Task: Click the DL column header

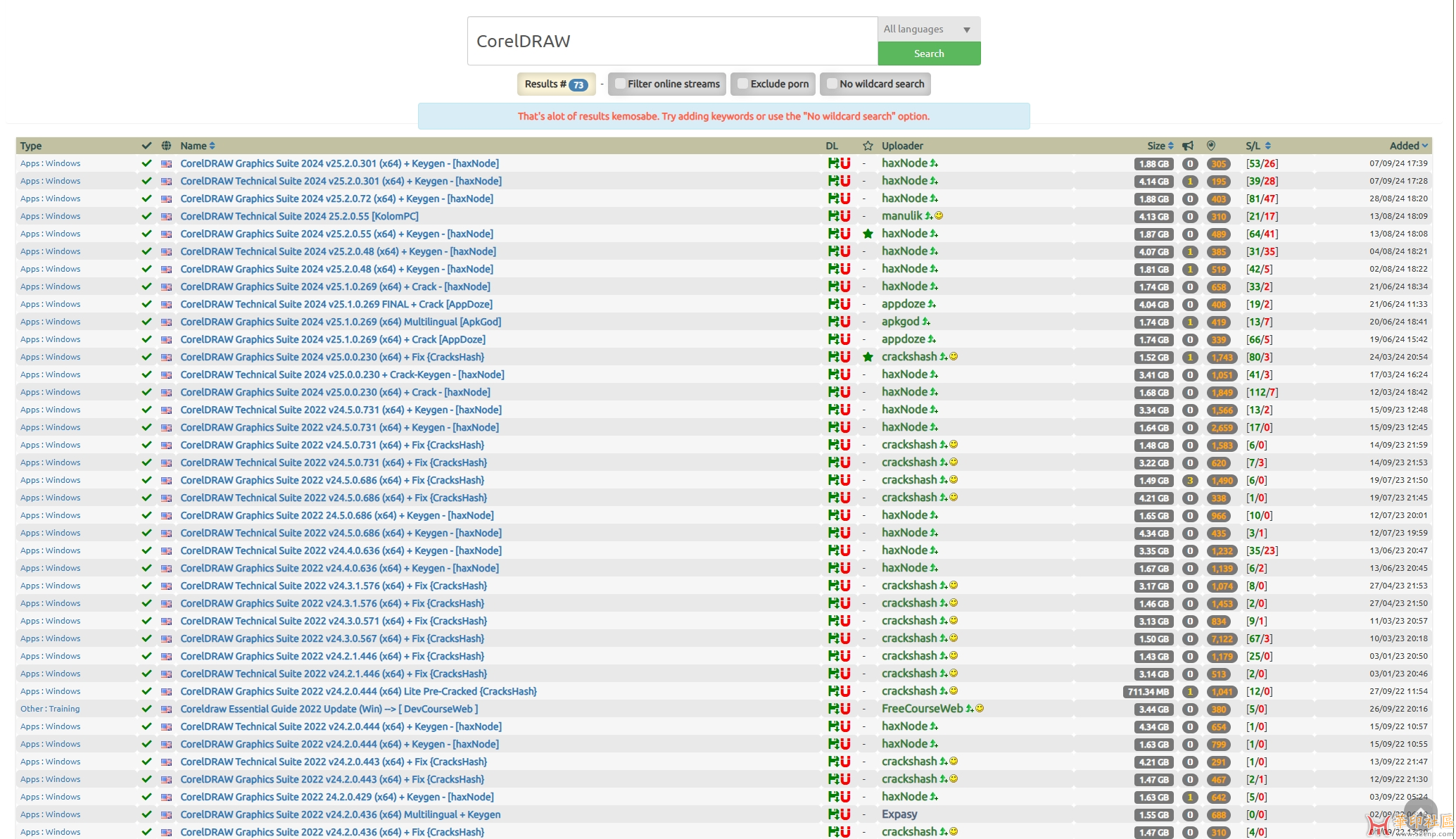Action: coord(832,146)
